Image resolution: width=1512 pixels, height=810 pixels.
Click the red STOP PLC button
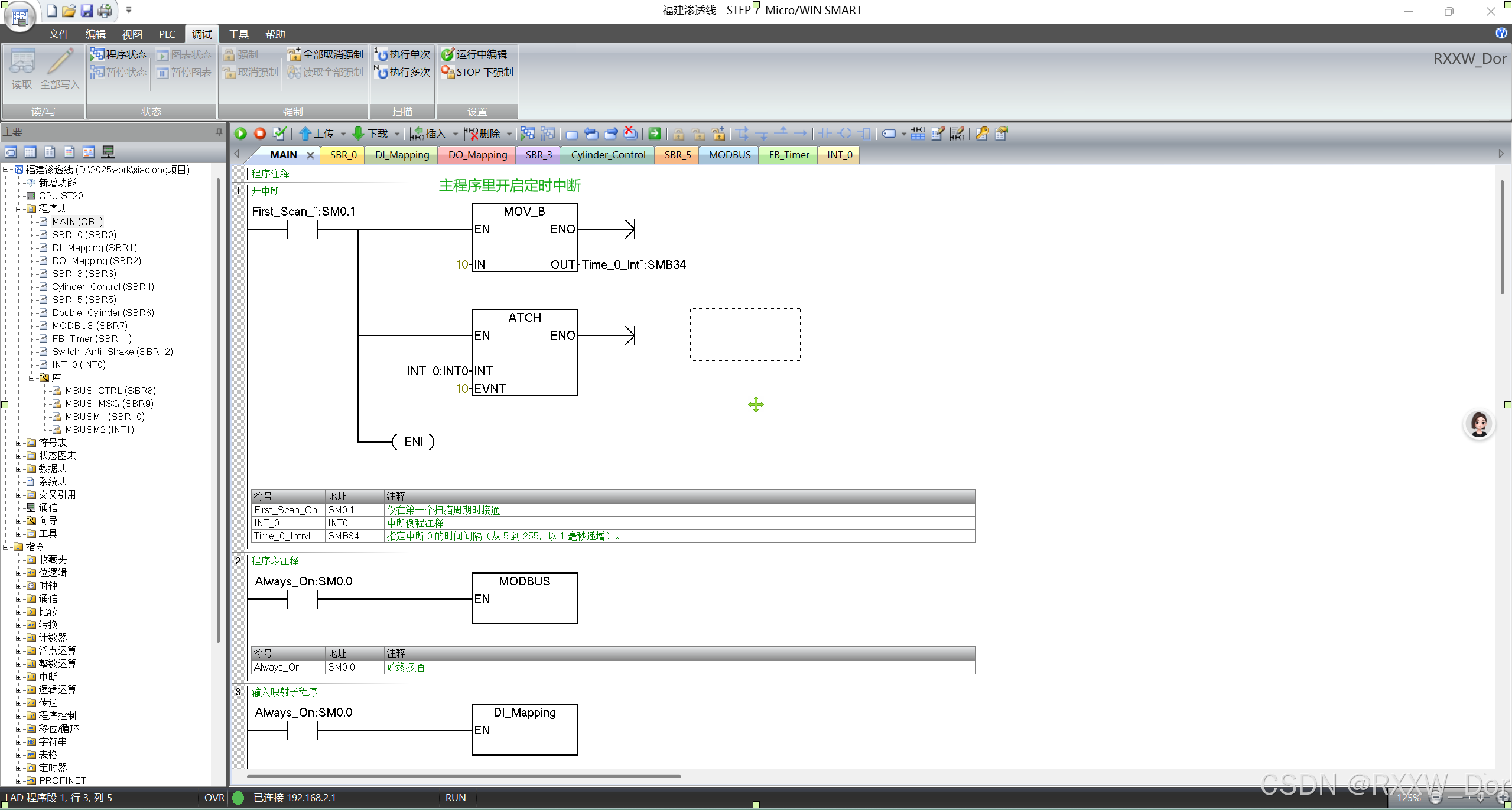pos(260,134)
